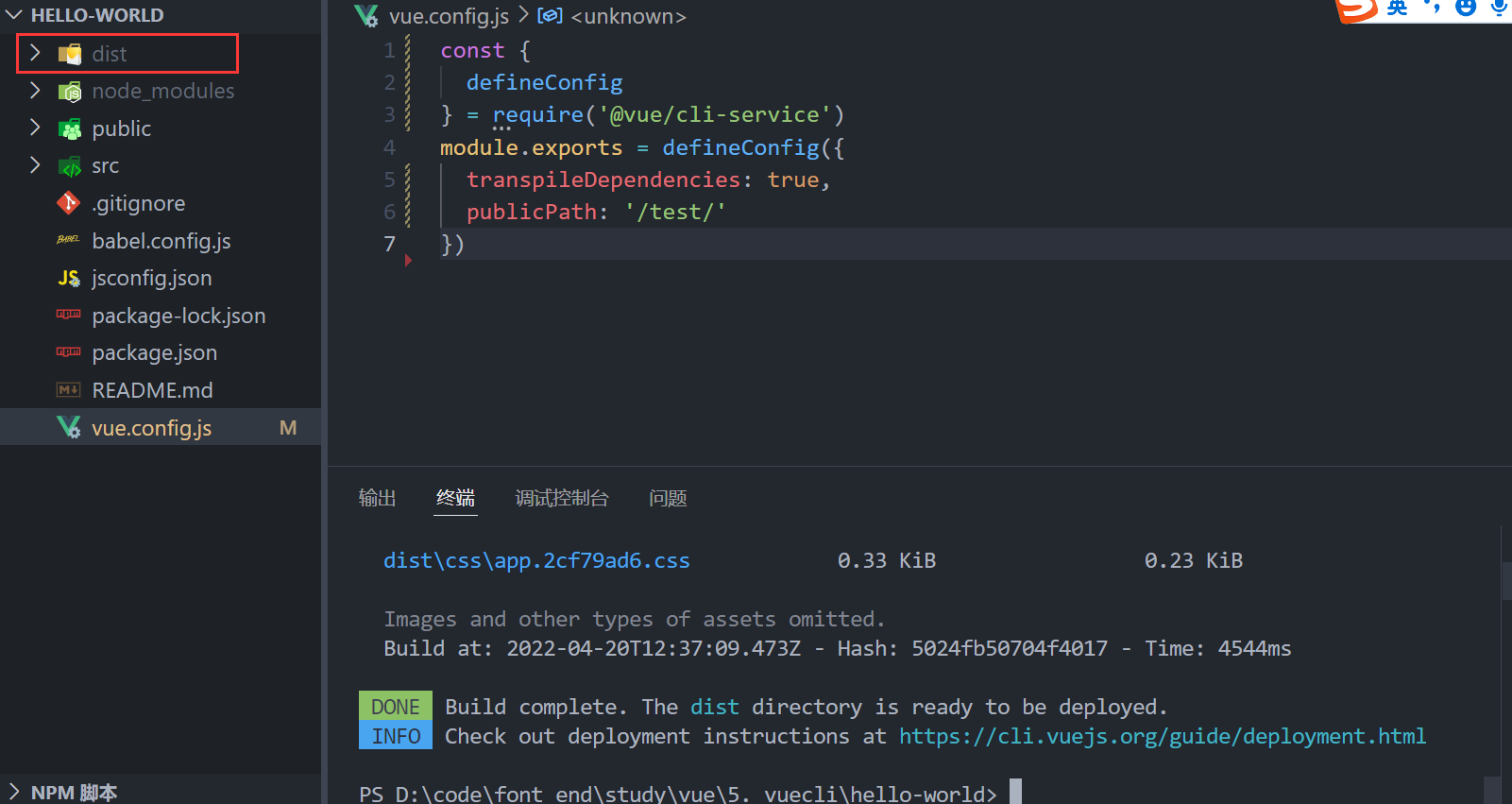Expand the NPM 脚本 section
Screen dimensions: 1512x804
pos(13,792)
